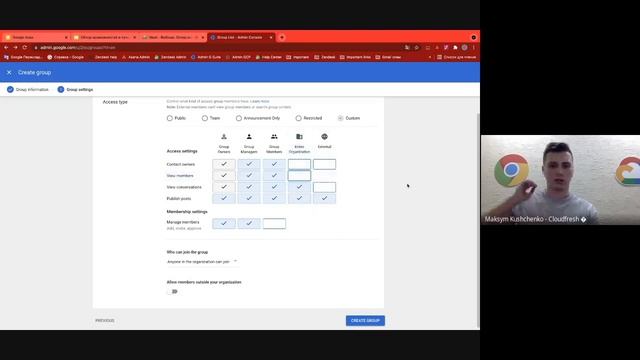The image size is (640, 360).
Task: Toggle View conversations for Group Managers
Action: click(249, 187)
